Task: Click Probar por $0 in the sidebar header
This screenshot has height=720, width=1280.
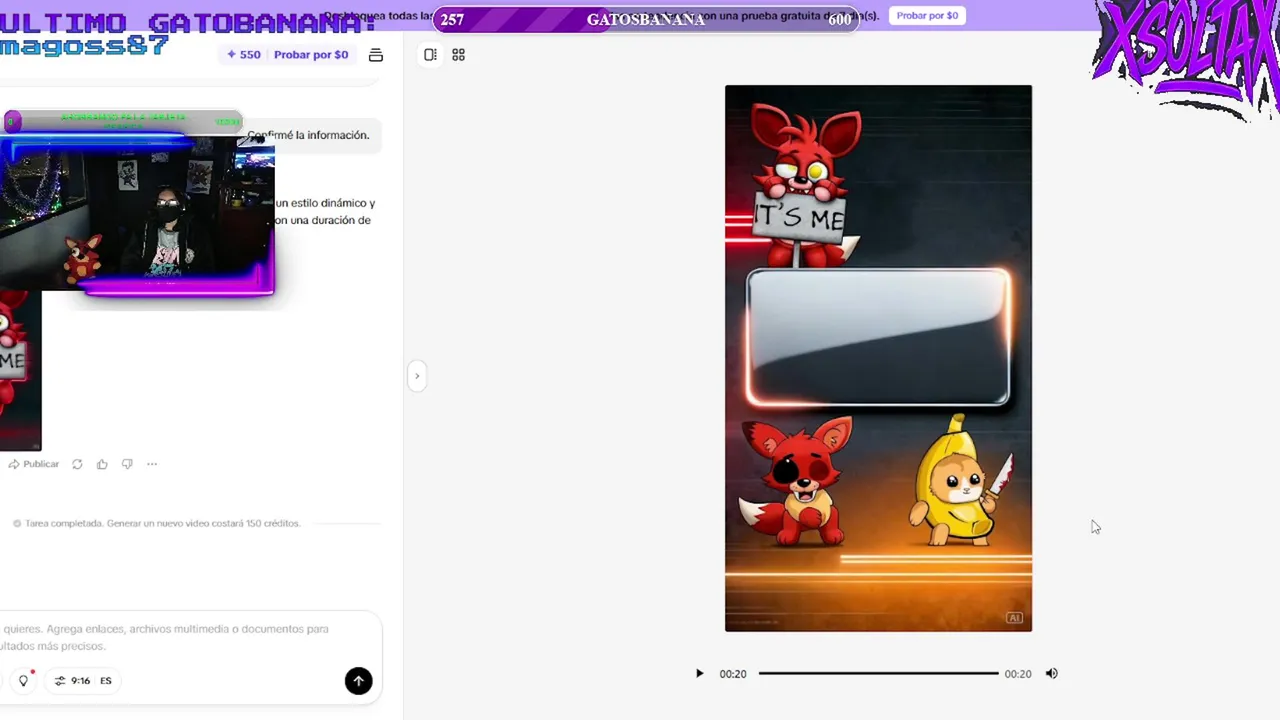Action: point(311,55)
